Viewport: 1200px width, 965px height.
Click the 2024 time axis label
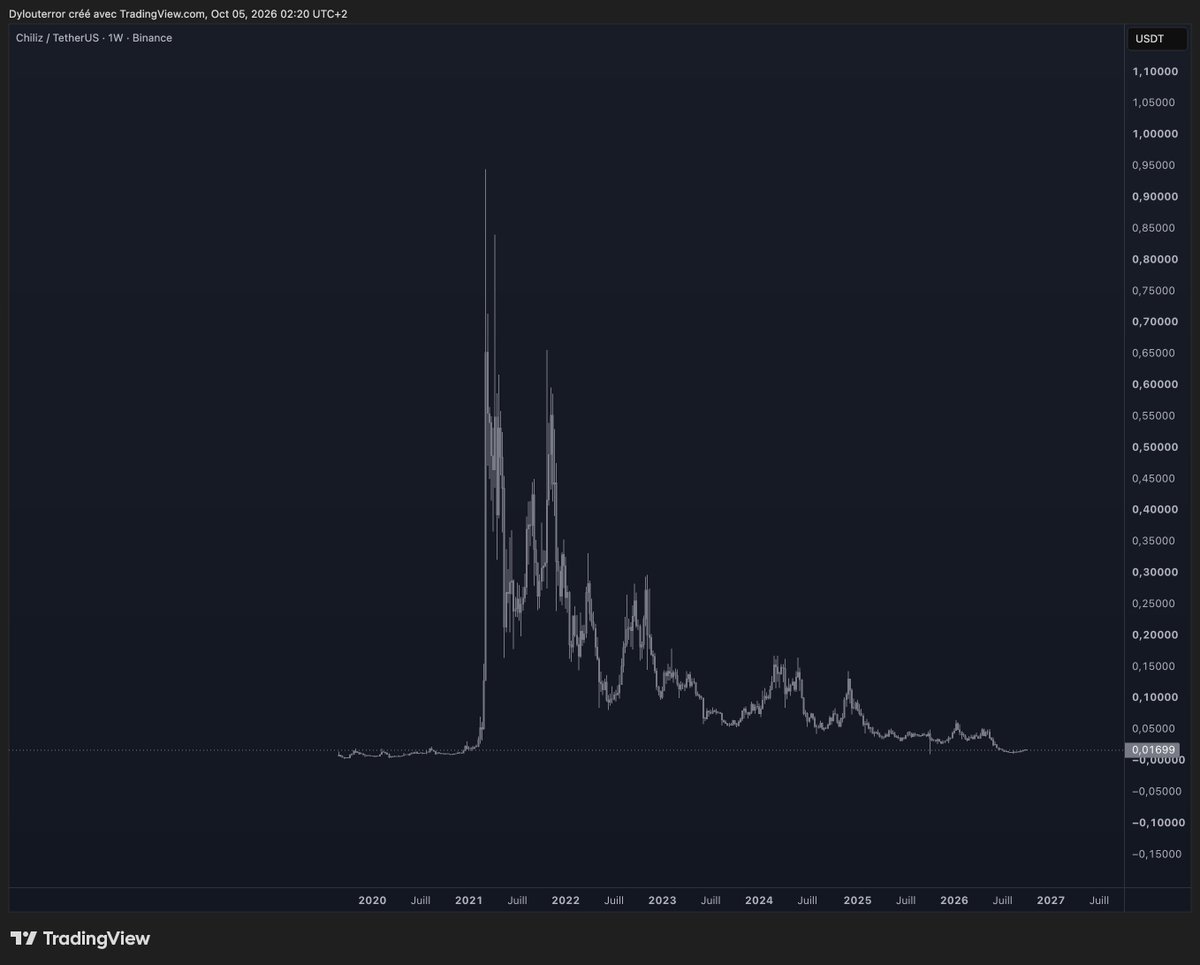click(759, 900)
